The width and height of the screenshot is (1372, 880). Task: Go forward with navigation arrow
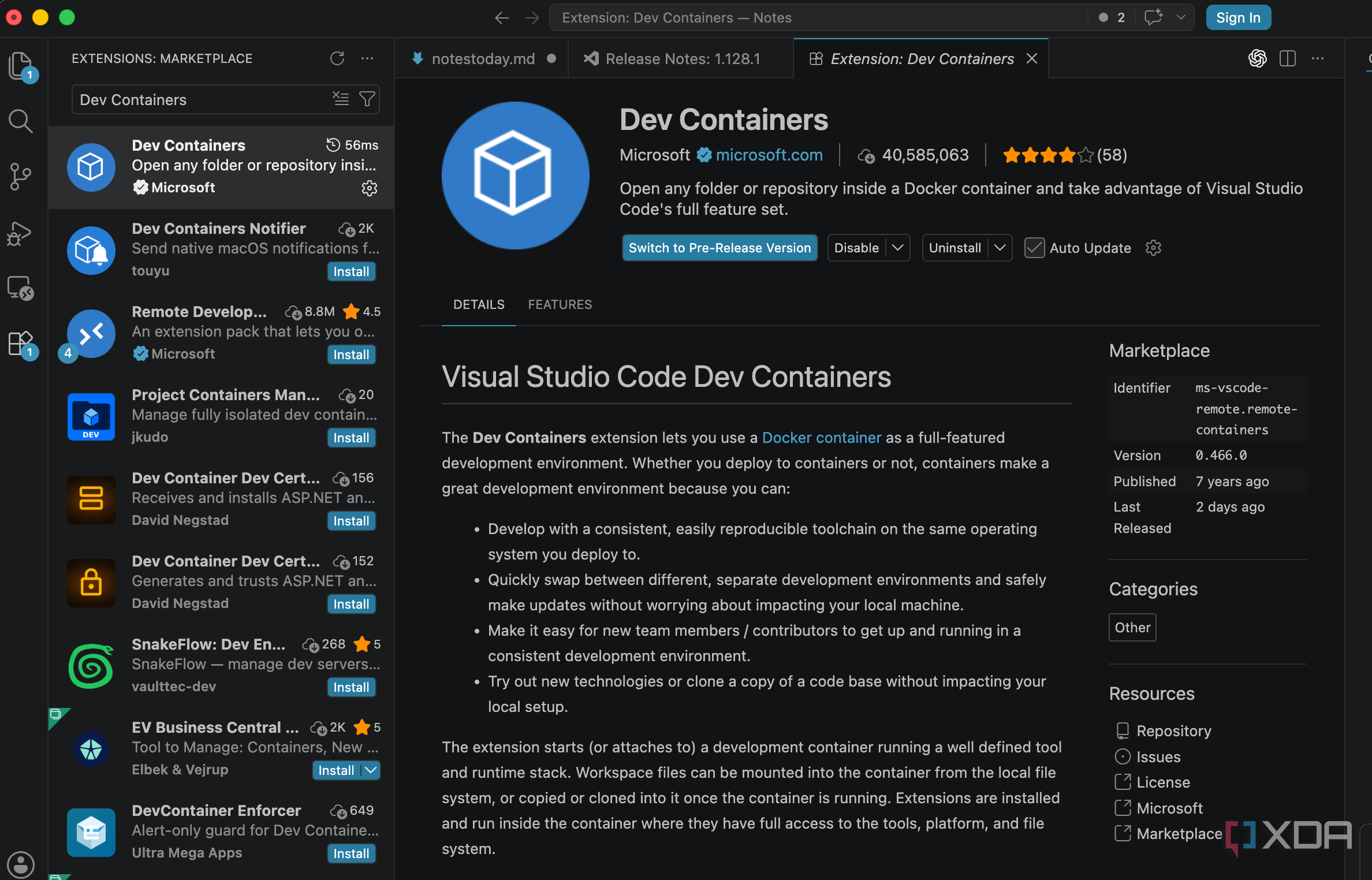click(x=532, y=18)
